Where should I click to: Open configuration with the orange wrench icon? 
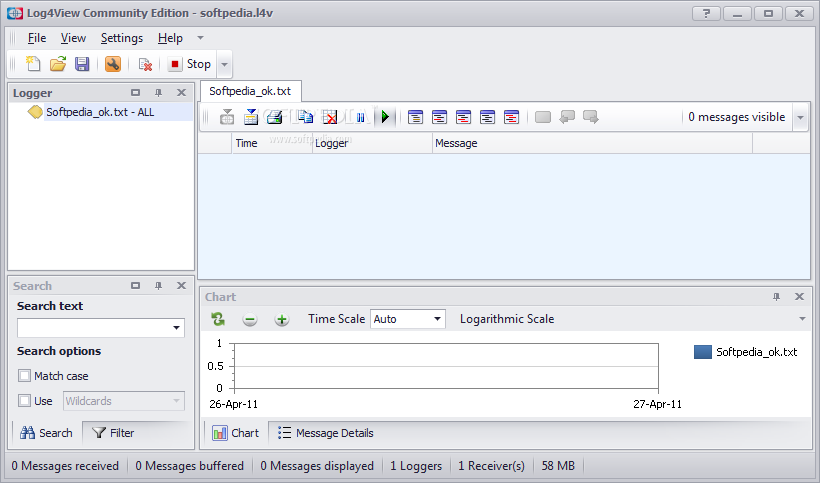[x=113, y=64]
